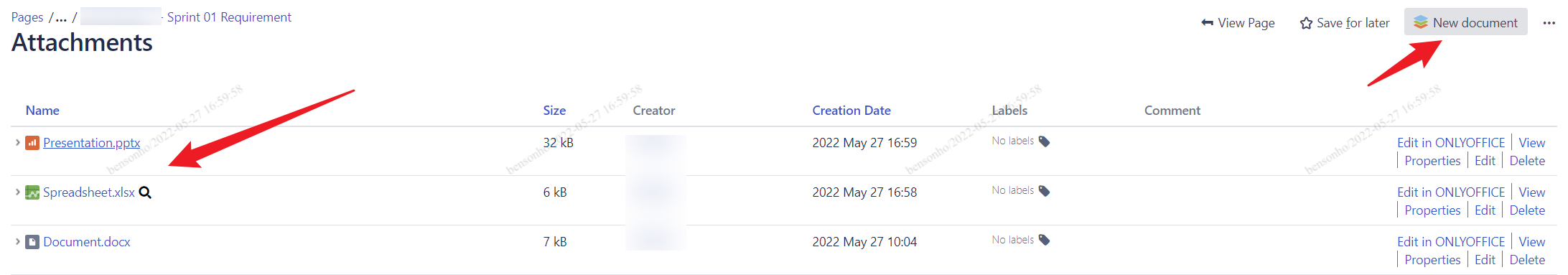
Task: Open the three-dot more actions menu
Action: pyautogui.click(x=1549, y=23)
